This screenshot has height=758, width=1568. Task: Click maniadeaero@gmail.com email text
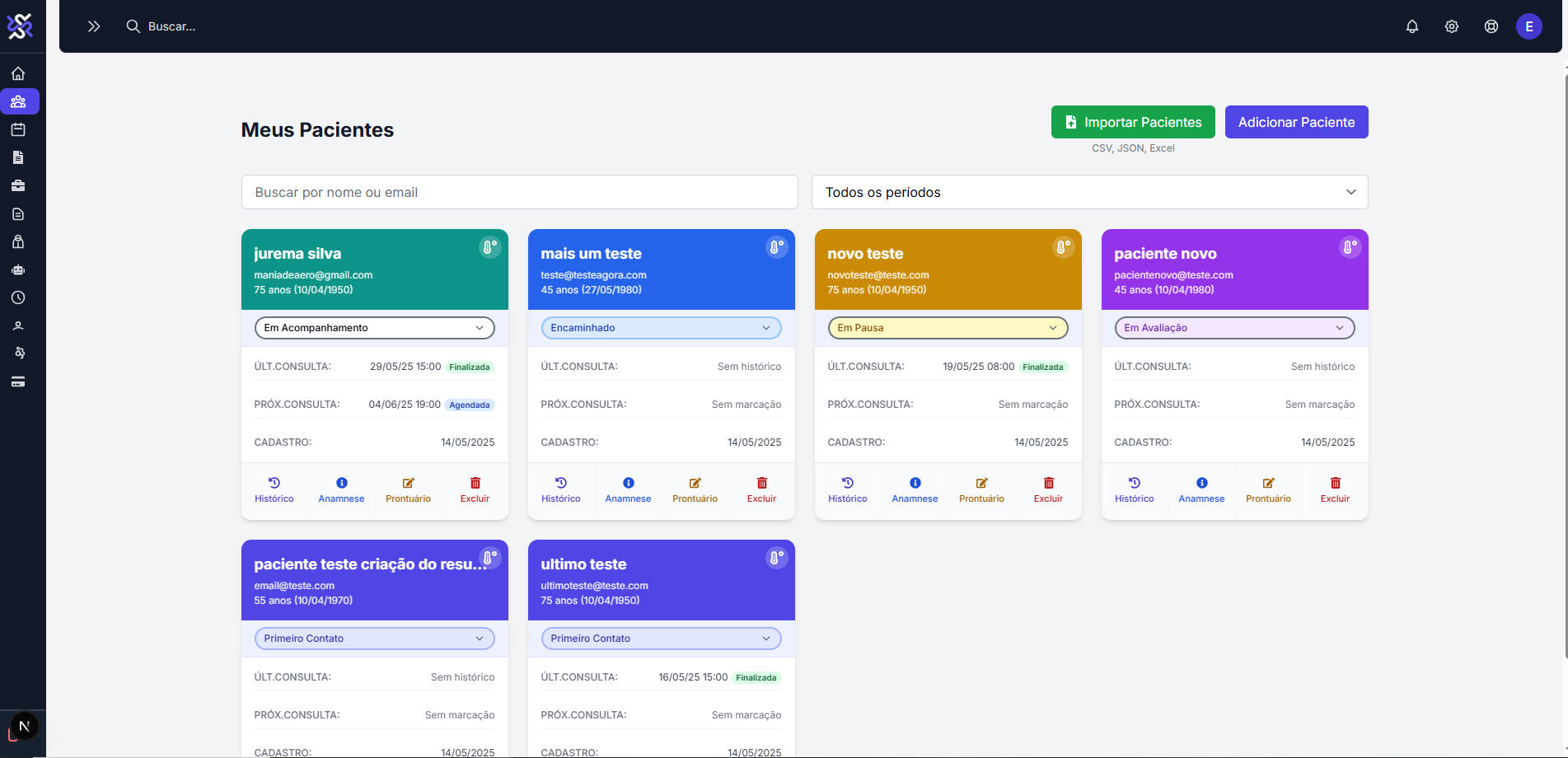313,275
